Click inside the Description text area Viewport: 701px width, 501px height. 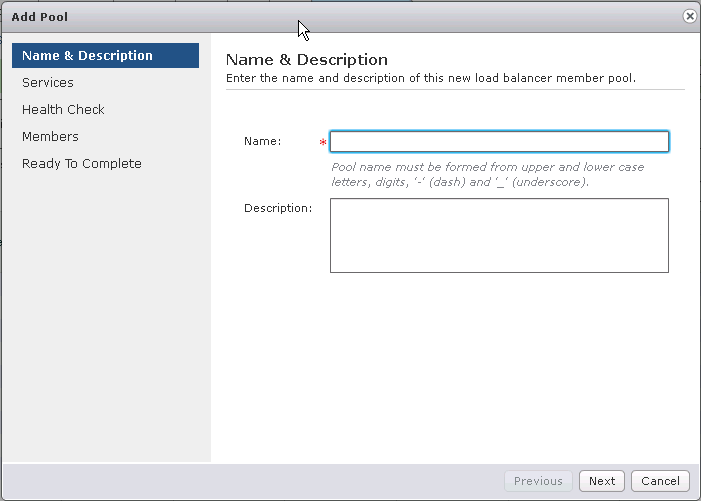click(x=499, y=236)
